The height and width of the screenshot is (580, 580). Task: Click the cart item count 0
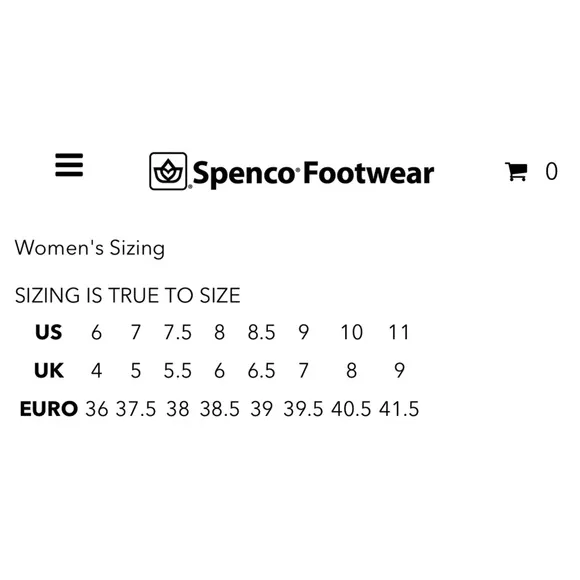[x=551, y=171]
